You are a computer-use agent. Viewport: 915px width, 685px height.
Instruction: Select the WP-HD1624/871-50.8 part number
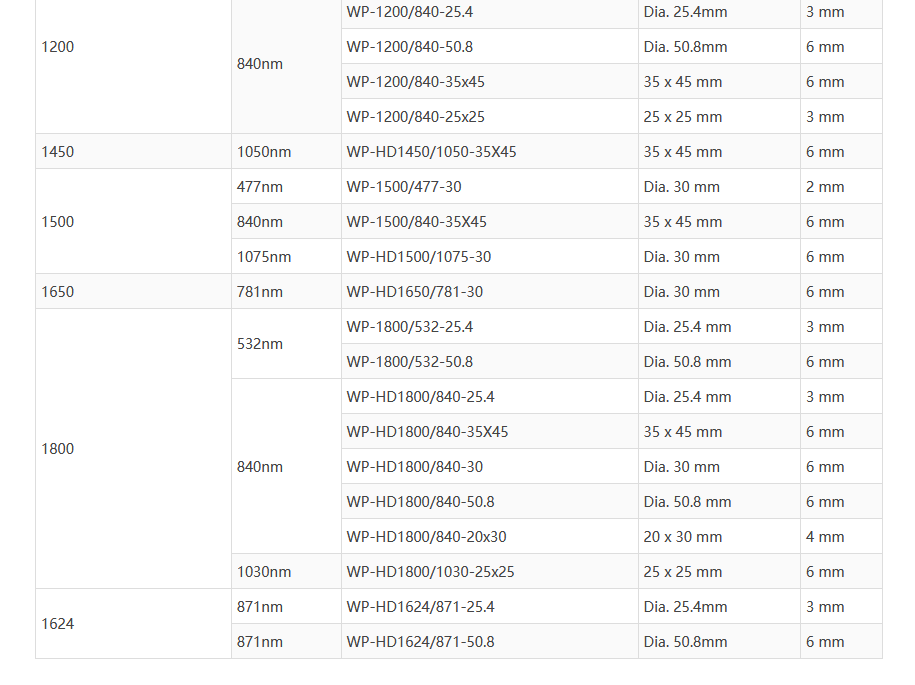coord(421,642)
